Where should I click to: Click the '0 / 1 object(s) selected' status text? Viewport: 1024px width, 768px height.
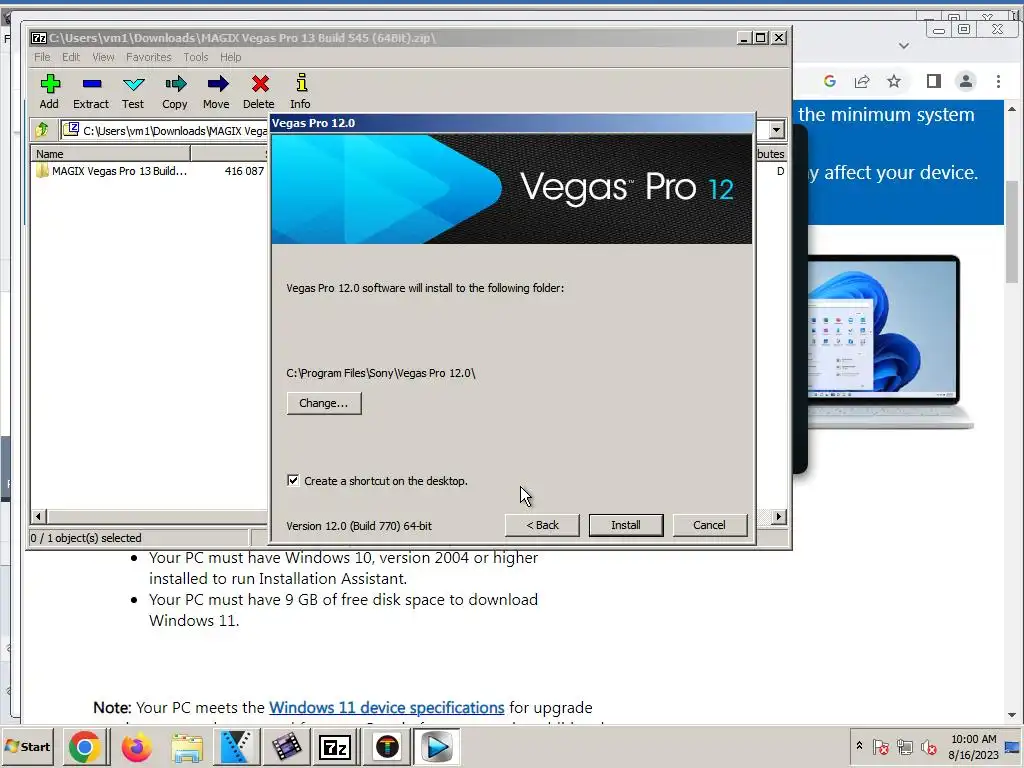coord(86,537)
